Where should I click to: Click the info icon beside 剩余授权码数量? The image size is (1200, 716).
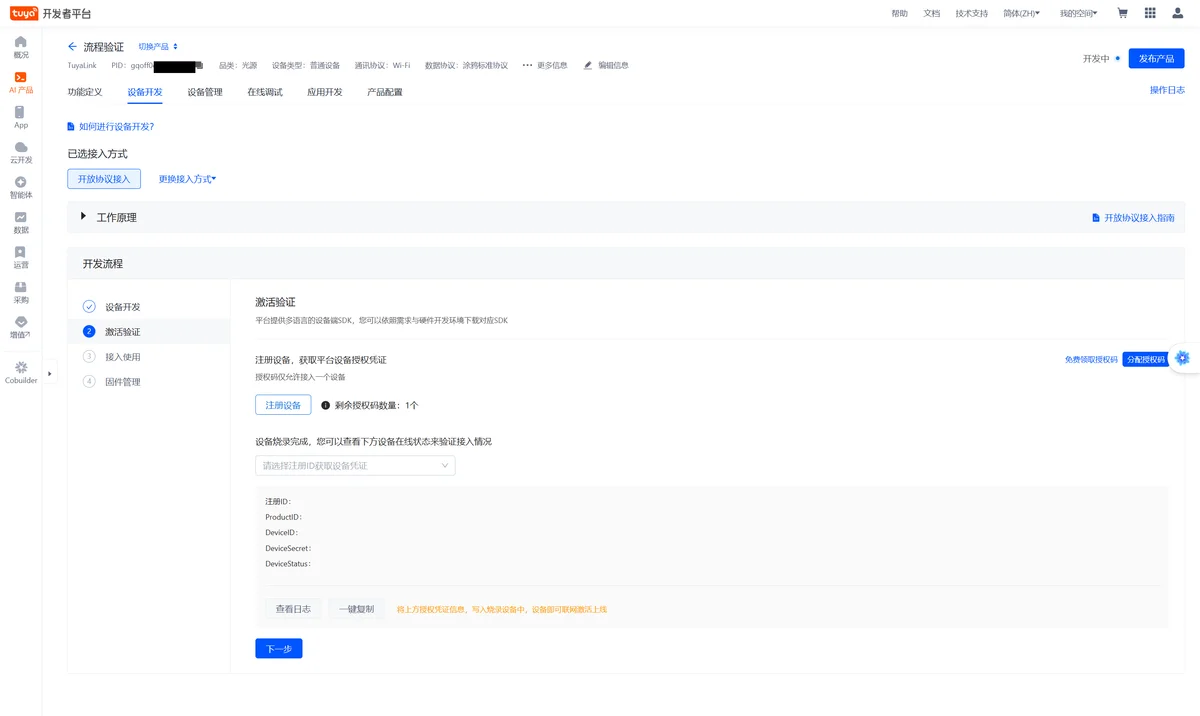(326, 405)
